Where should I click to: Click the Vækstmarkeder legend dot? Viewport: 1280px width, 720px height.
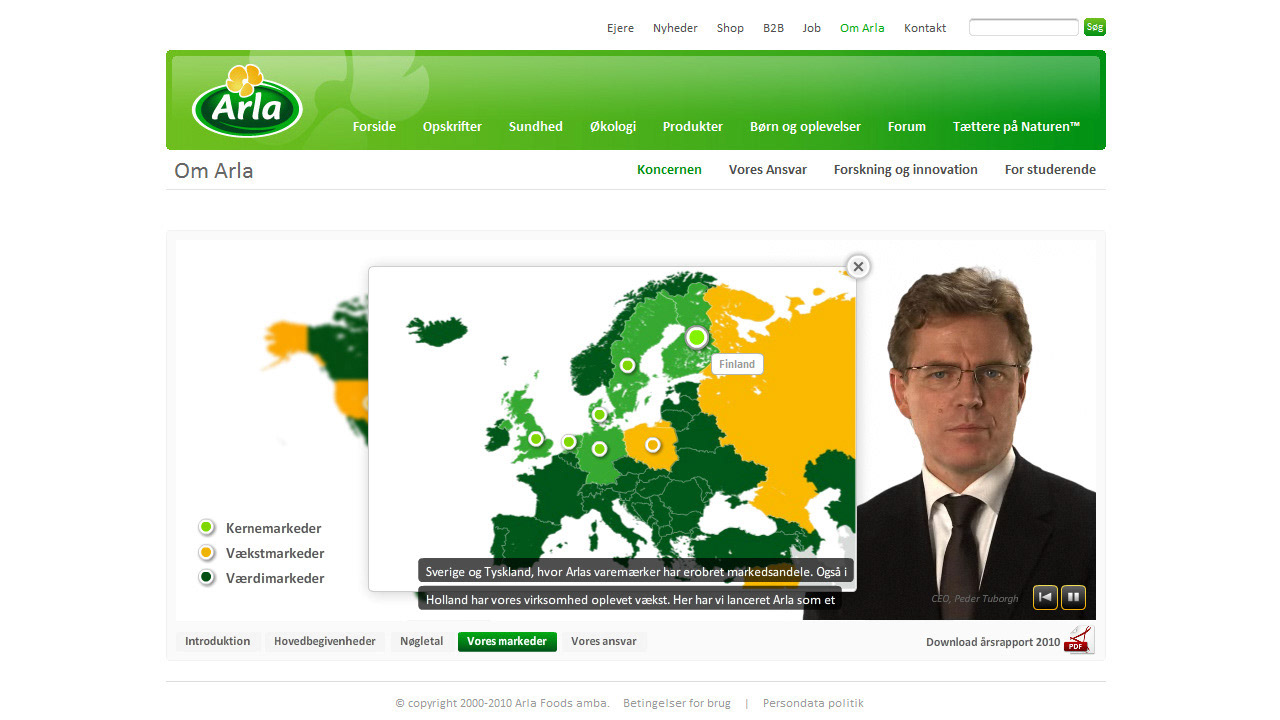(x=206, y=552)
